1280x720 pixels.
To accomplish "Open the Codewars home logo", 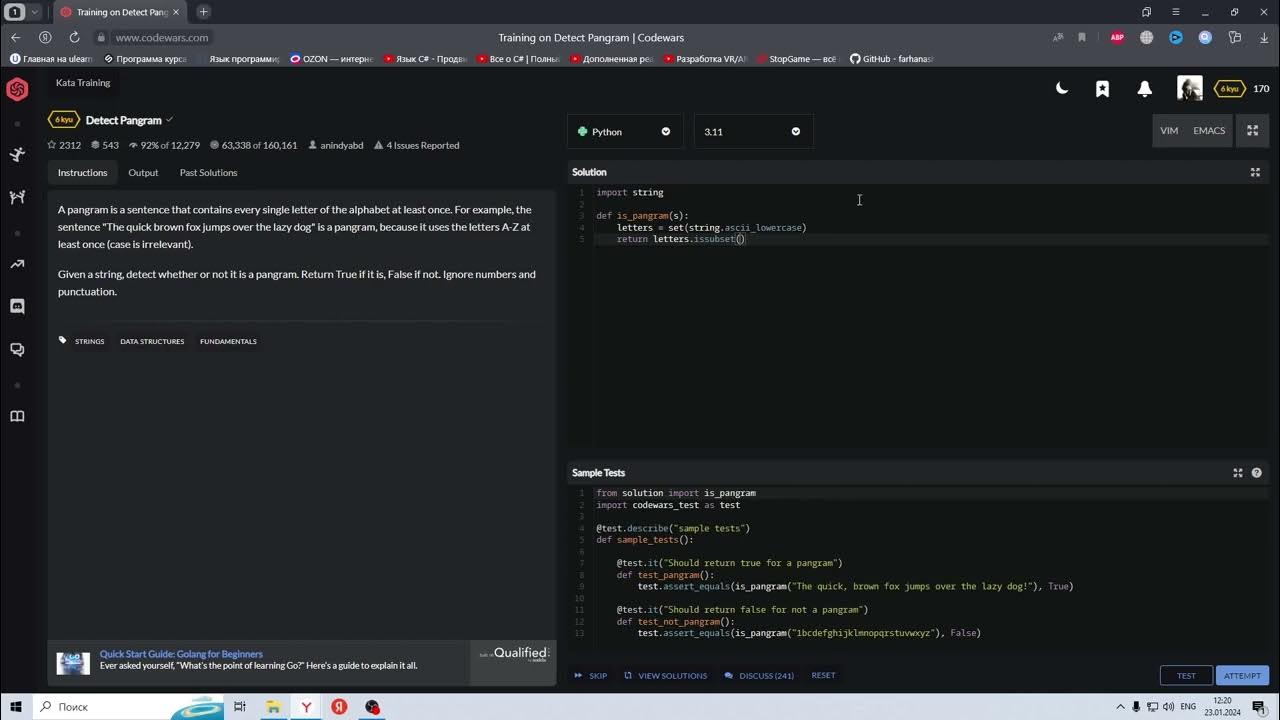I will 17,90.
